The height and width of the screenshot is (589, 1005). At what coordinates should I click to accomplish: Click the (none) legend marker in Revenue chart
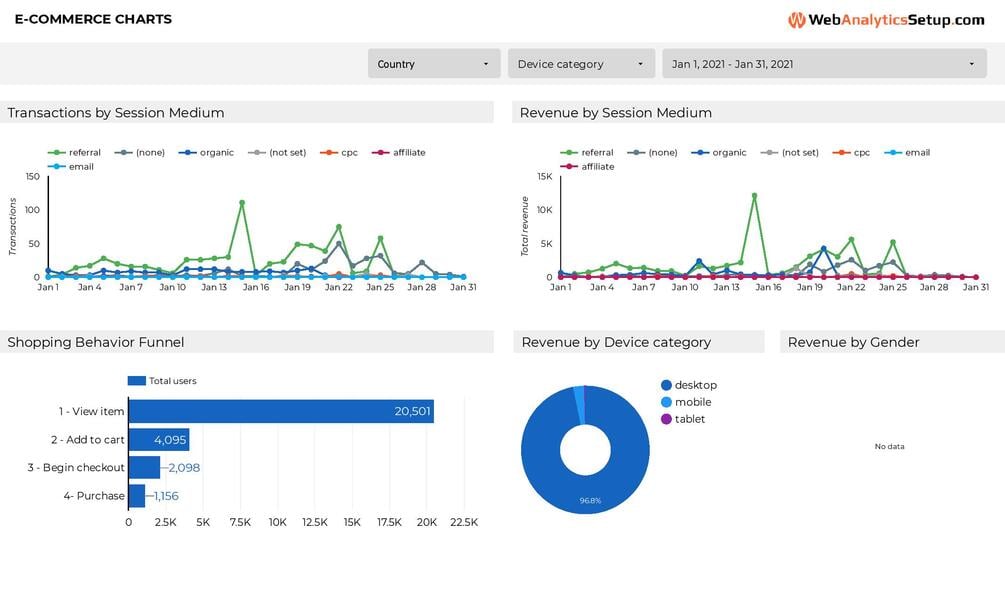pyautogui.click(x=636, y=153)
